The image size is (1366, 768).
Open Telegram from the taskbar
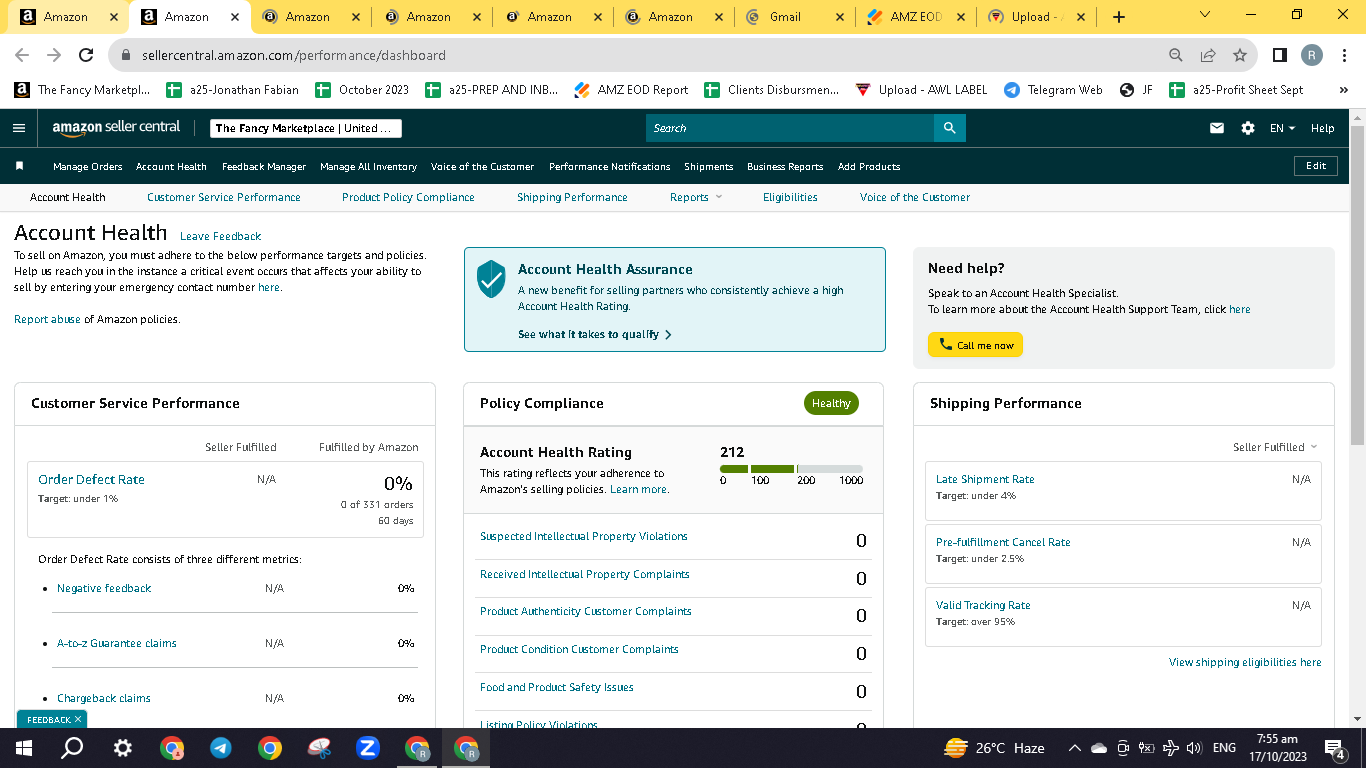click(x=221, y=748)
